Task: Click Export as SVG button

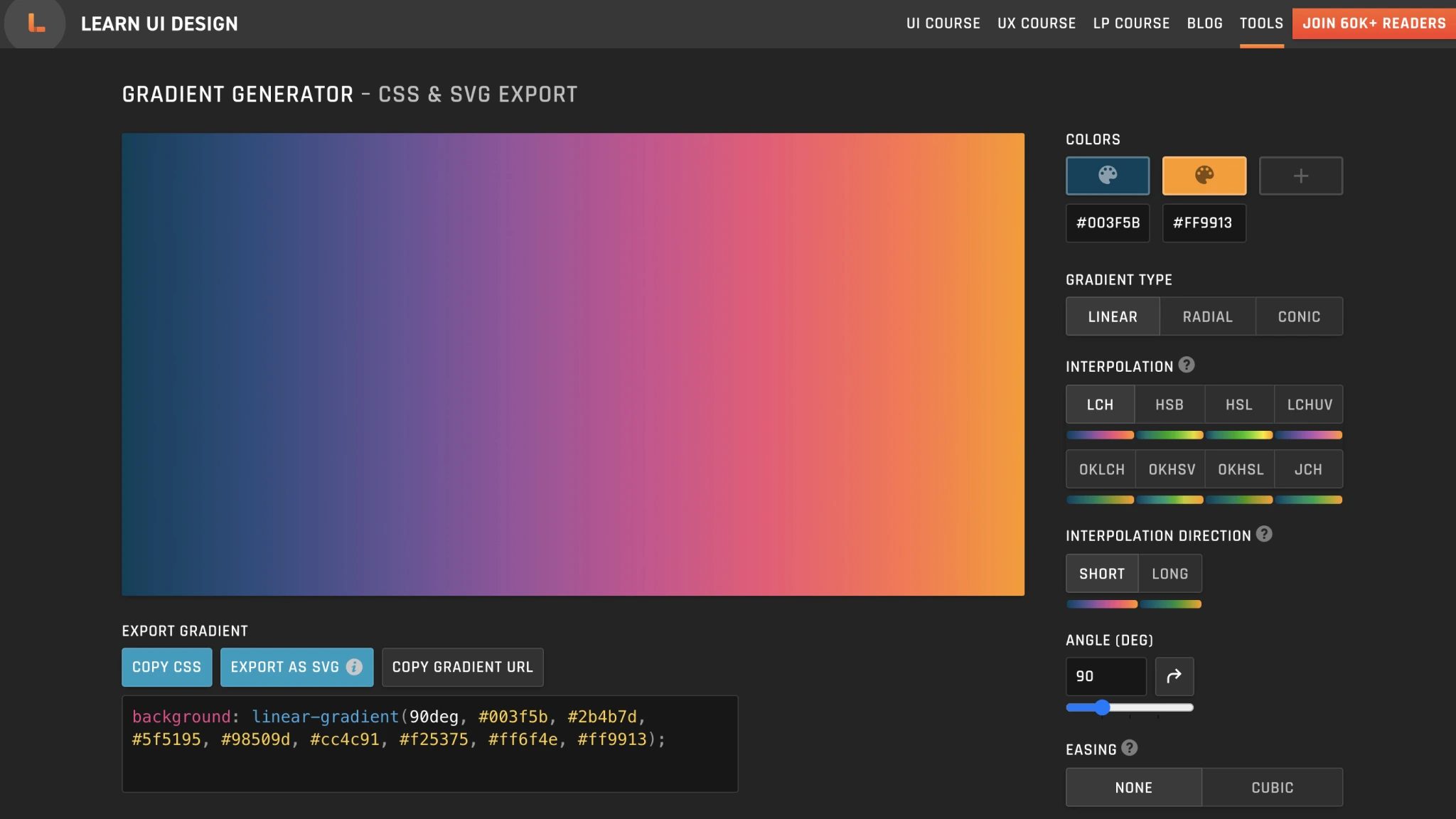Action: [x=296, y=667]
